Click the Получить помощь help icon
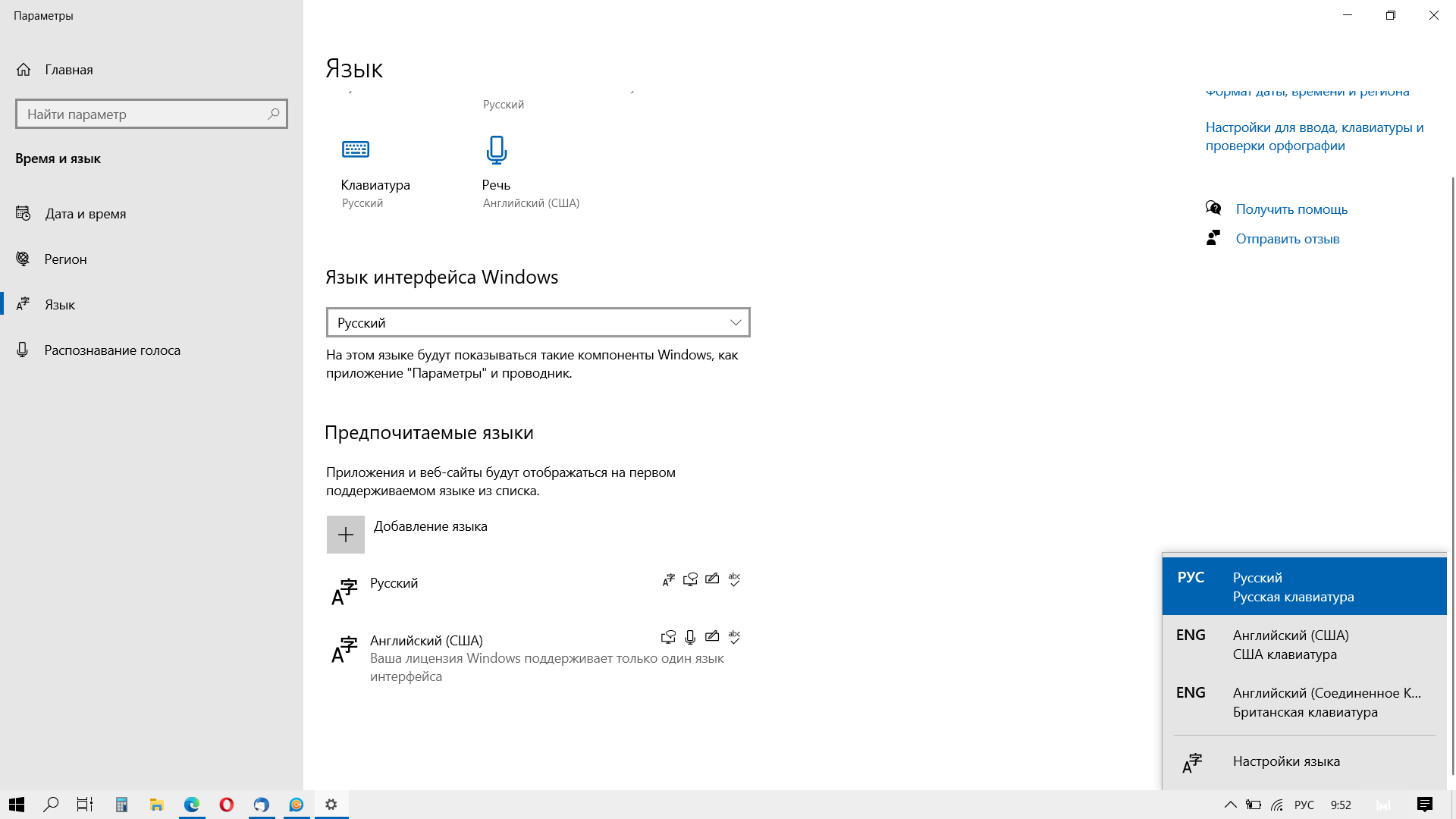 point(1213,209)
